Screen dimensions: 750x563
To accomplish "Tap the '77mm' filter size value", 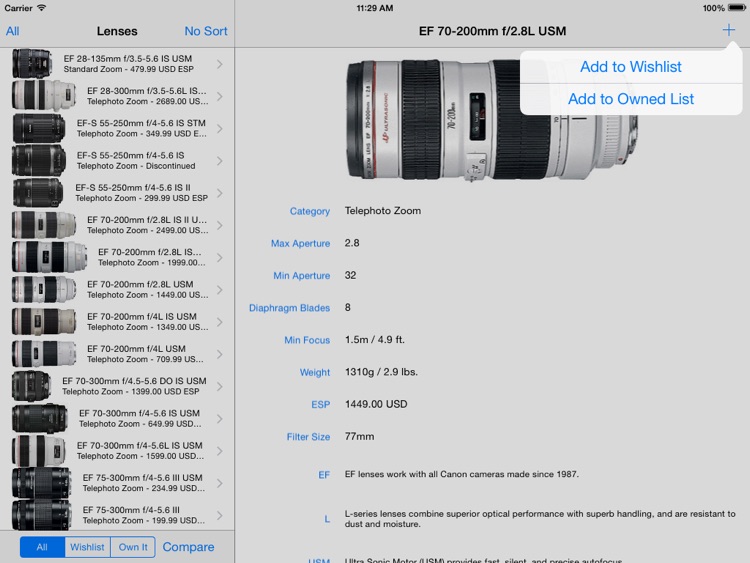I will 359,436.
